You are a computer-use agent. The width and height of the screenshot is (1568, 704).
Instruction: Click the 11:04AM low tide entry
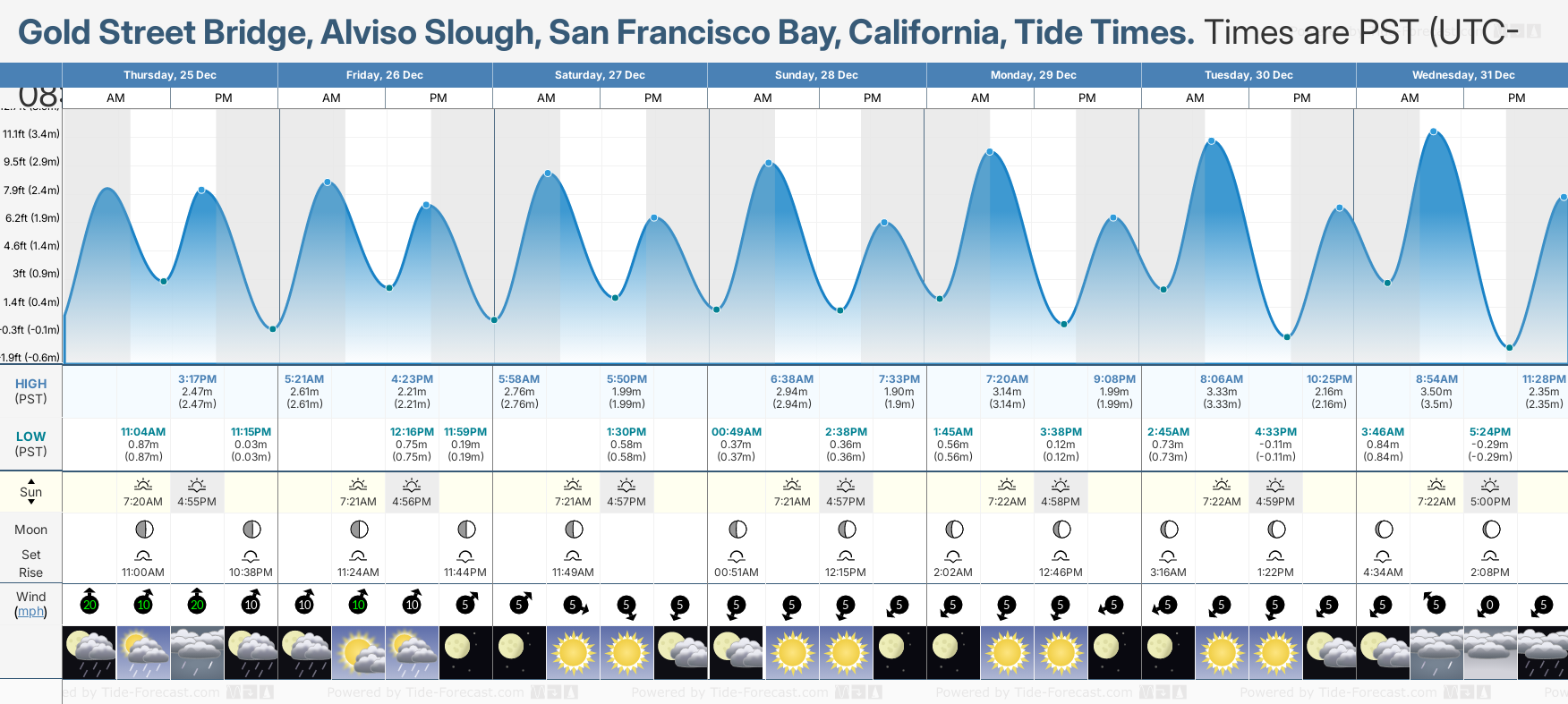tap(143, 444)
